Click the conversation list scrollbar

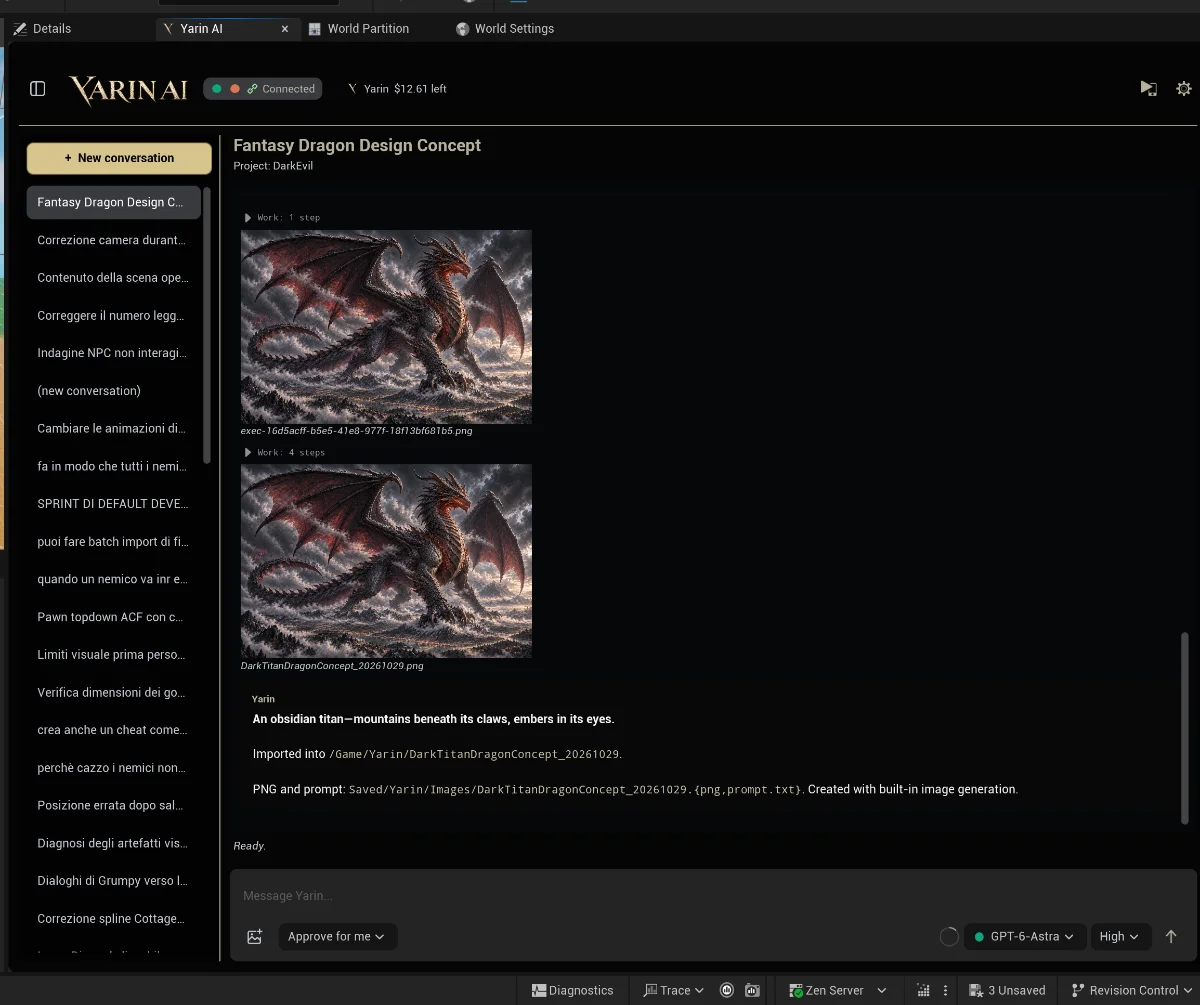coord(207,325)
